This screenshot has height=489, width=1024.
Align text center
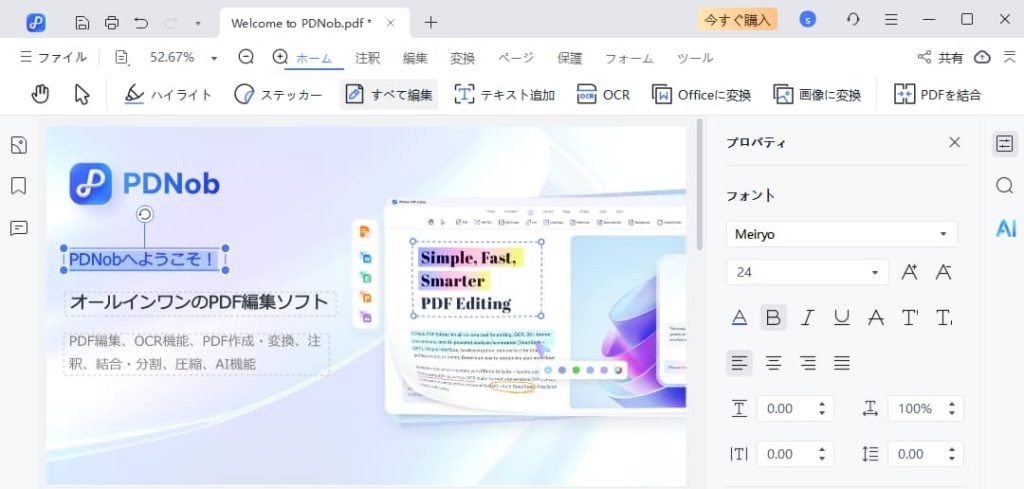[773, 362]
